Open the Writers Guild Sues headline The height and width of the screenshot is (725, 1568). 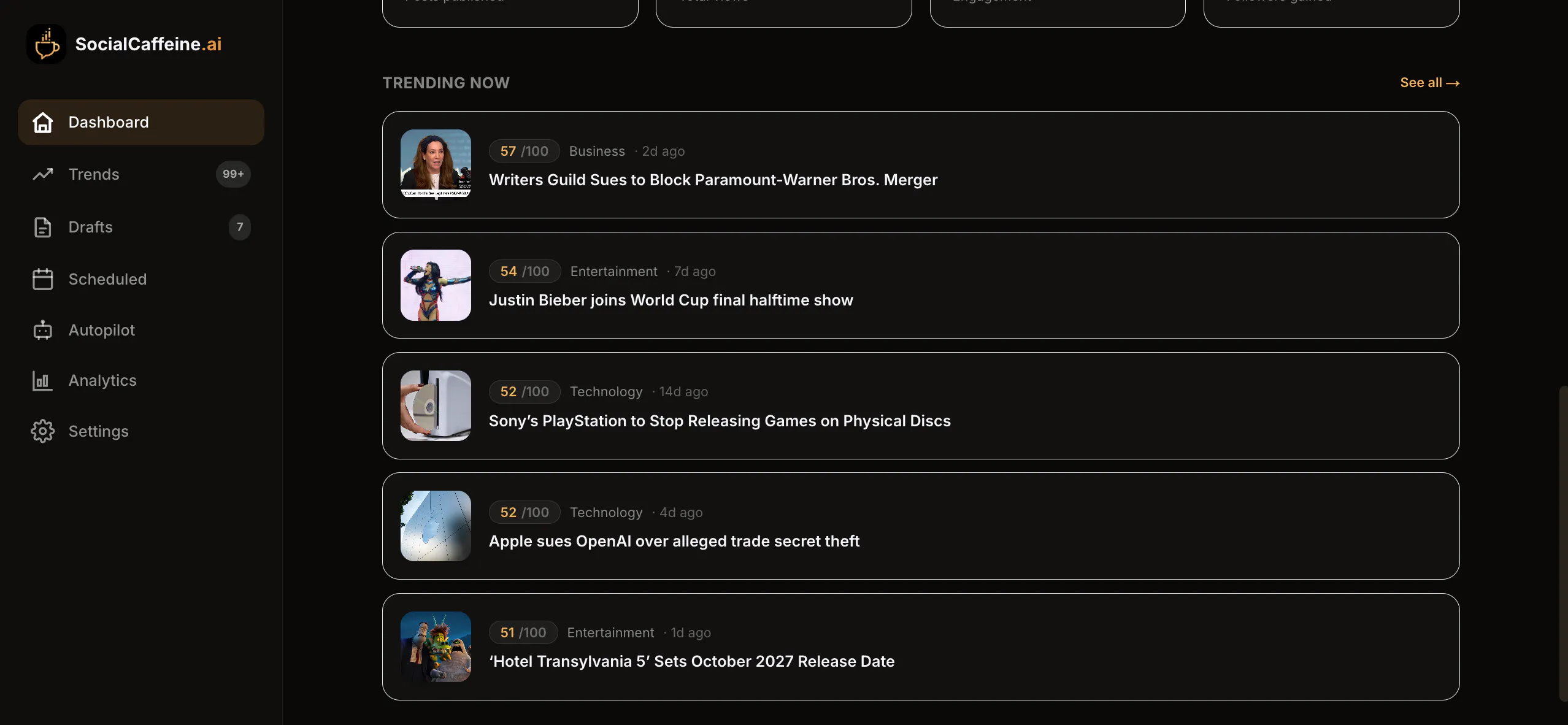coord(713,180)
